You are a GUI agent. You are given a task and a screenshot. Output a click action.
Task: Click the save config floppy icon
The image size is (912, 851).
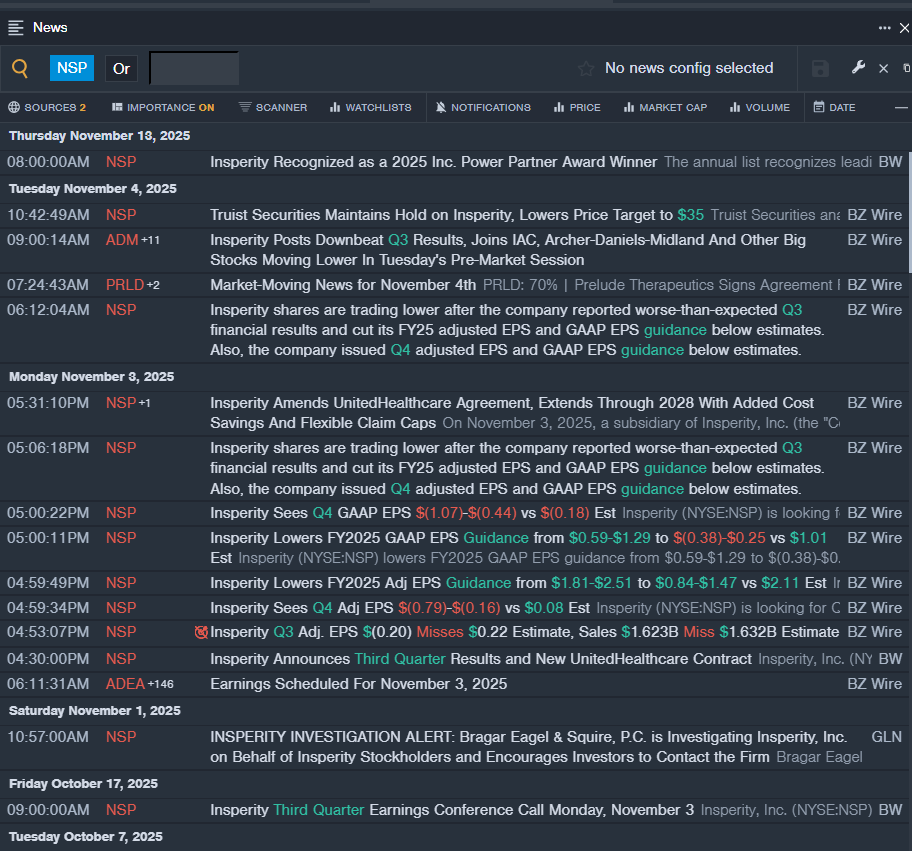pyautogui.click(x=820, y=68)
